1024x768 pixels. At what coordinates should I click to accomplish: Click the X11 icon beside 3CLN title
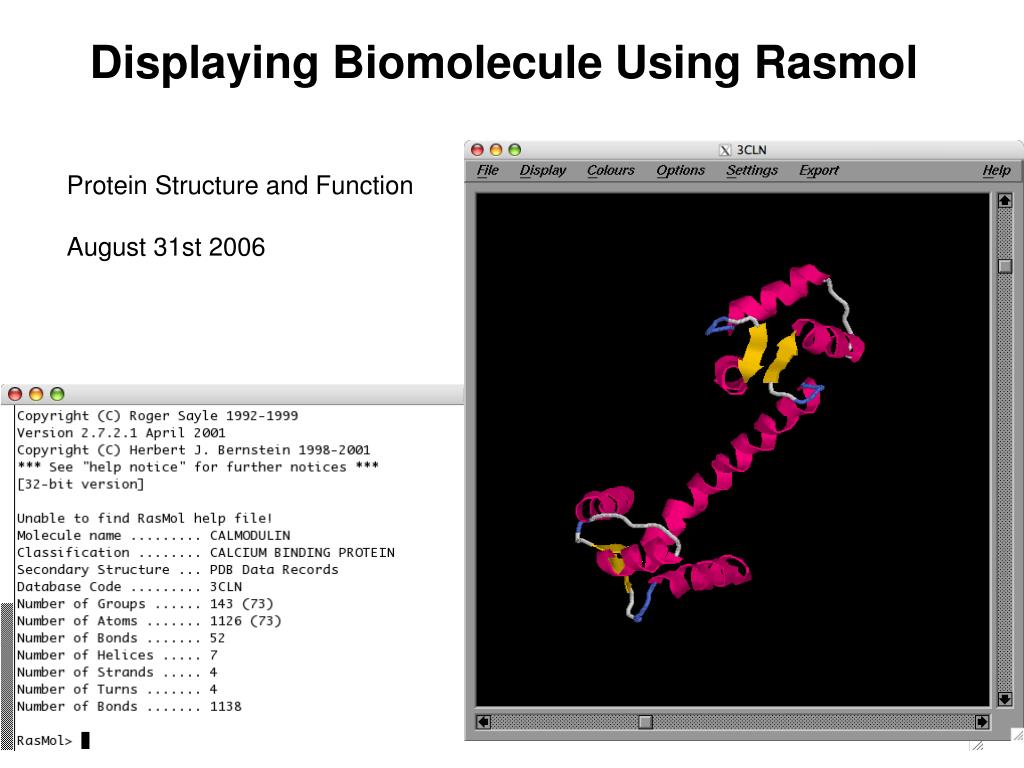point(725,150)
